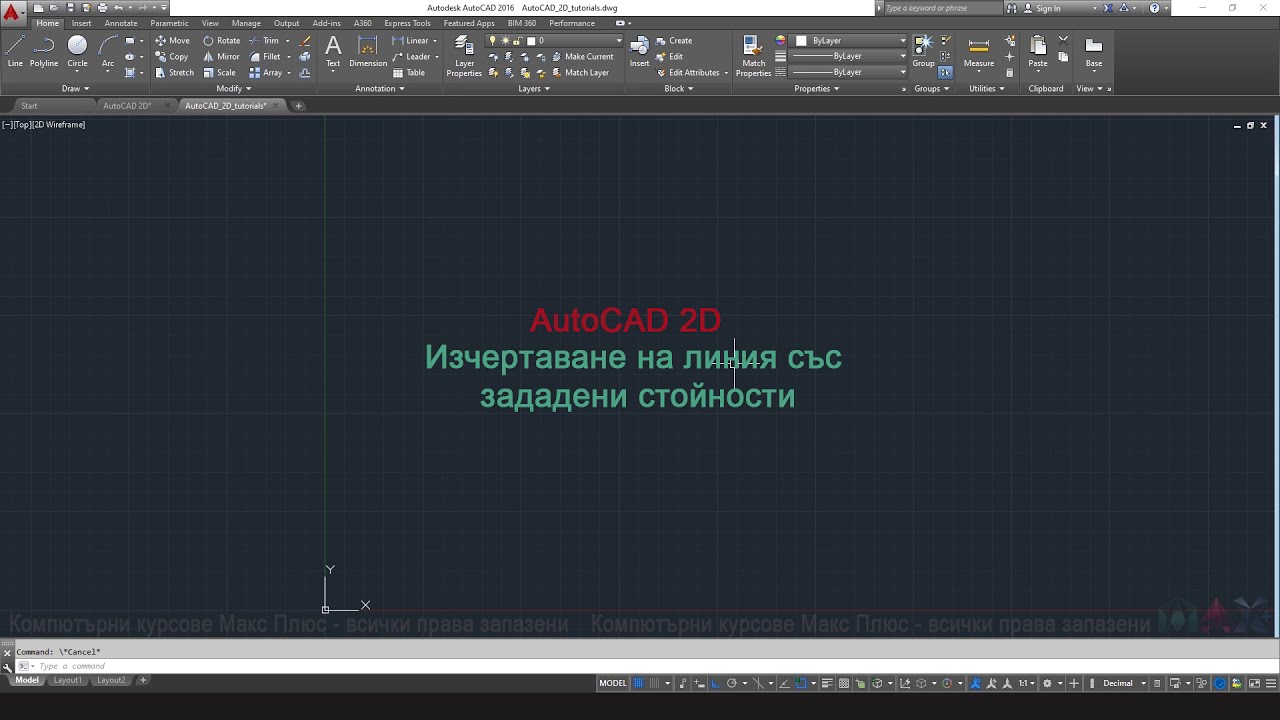Expand the Draw panel
Screen dimensions: 1280x720
pyautogui.click(x=75, y=88)
